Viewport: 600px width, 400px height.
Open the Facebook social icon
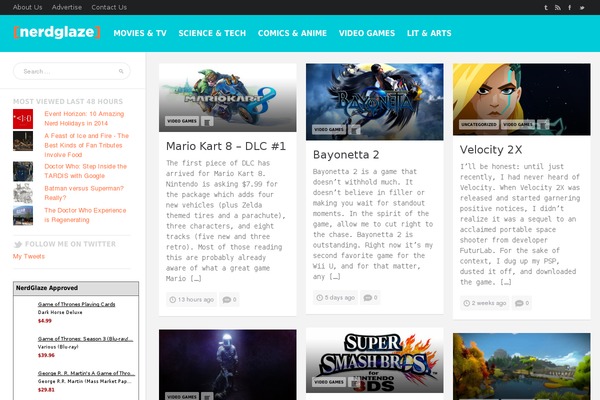tap(570, 7)
